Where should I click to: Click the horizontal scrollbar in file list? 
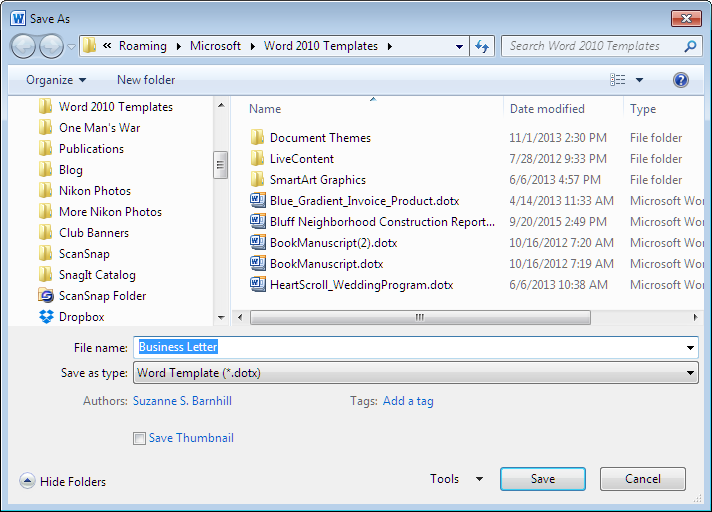pyautogui.click(x=420, y=317)
